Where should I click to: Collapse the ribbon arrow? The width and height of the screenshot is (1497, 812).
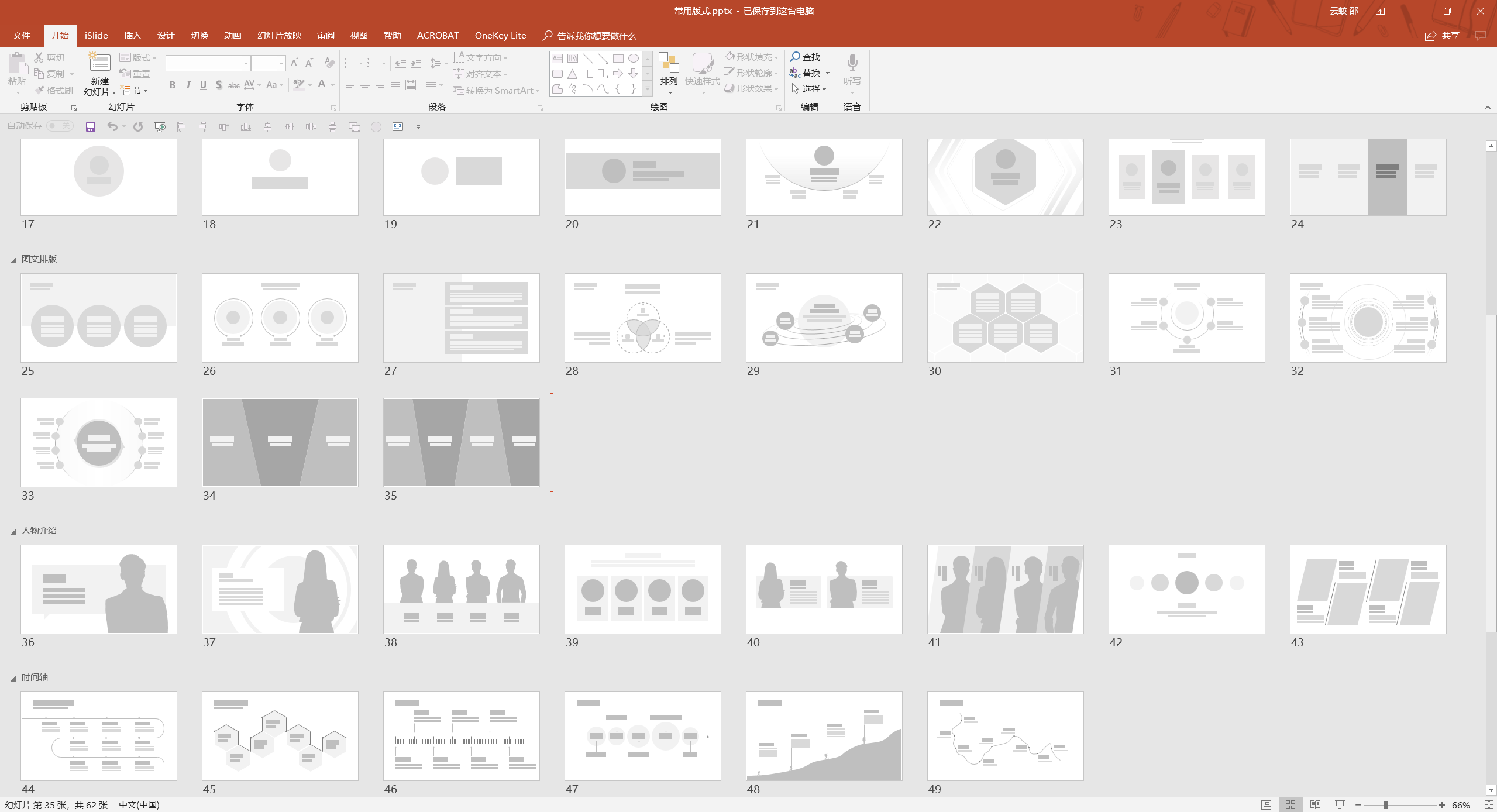[x=1488, y=107]
